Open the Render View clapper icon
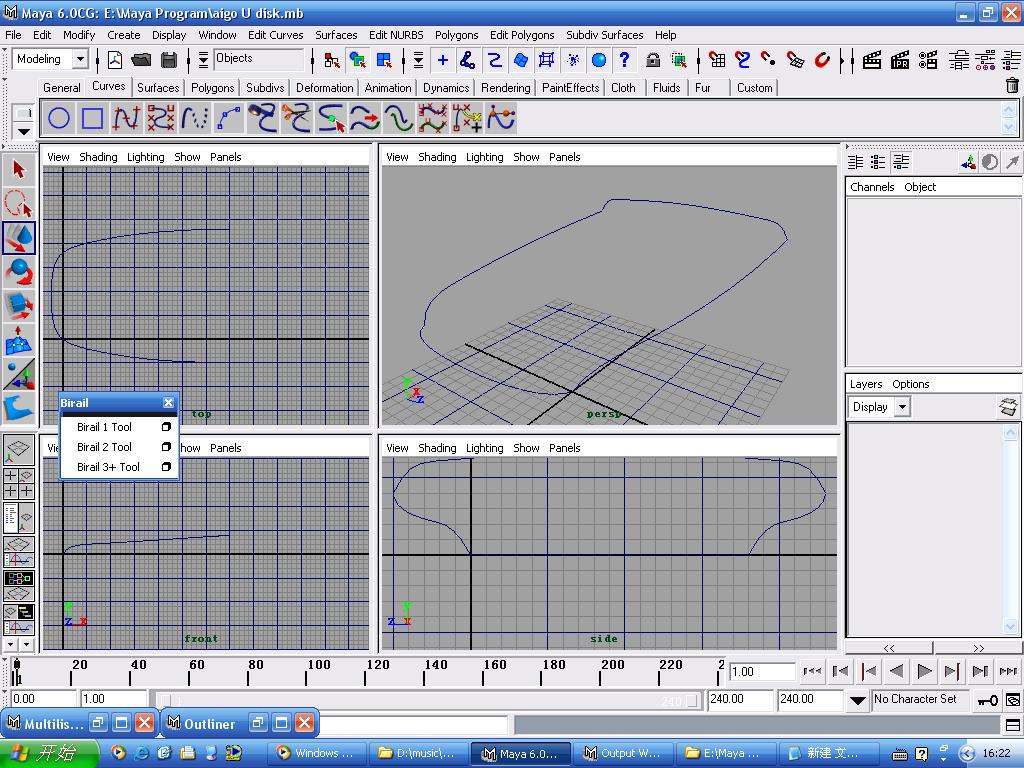Screen dimensions: 1024x768 (872, 60)
